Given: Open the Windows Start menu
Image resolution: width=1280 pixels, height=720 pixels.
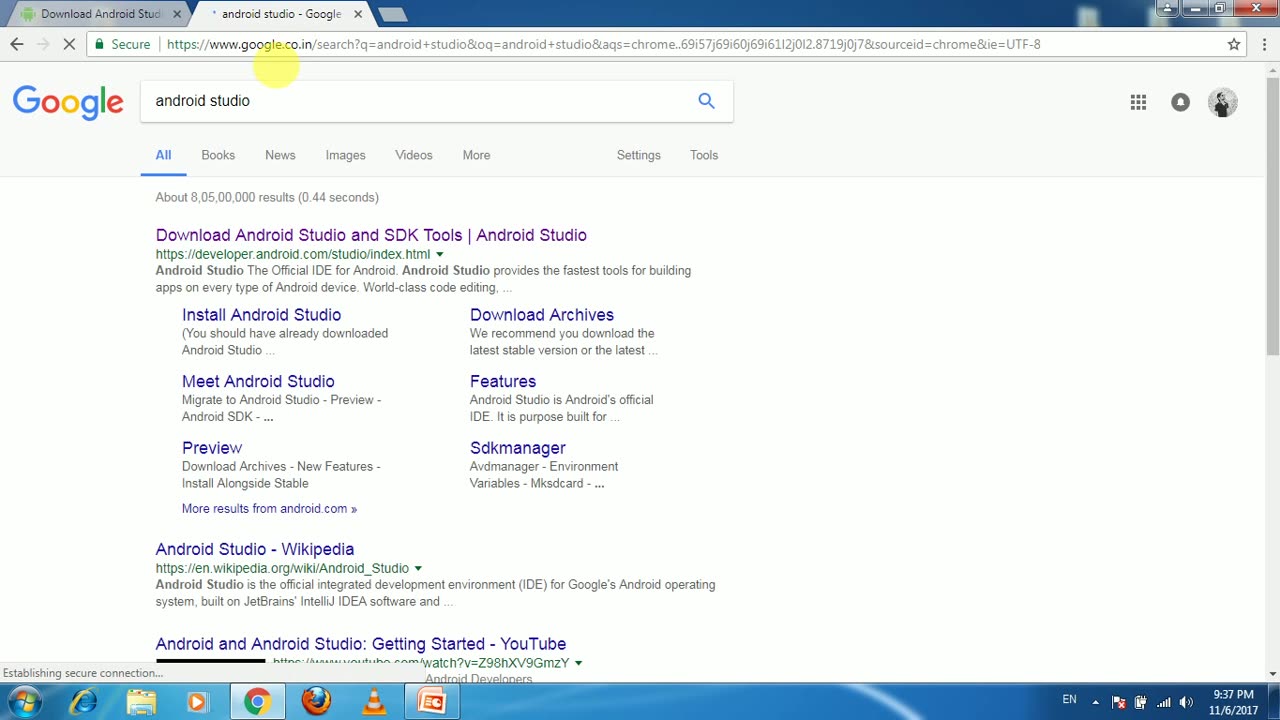Looking at the screenshot, I should coord(23,702).
